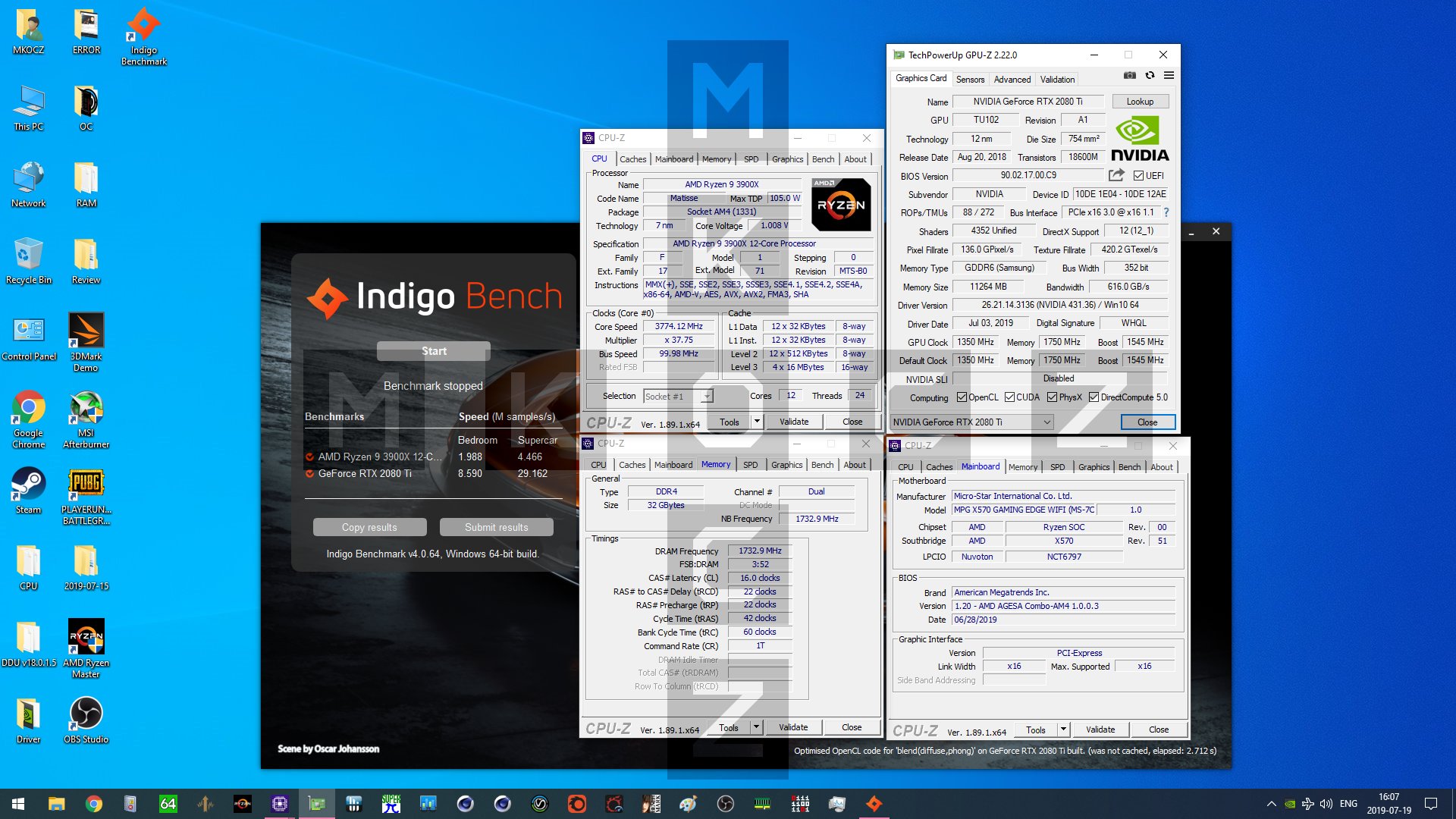The height and width of the screenshot is (819, 1456).
Task: Open the RAM folder on desktop
Action: (x=86, y=184)
